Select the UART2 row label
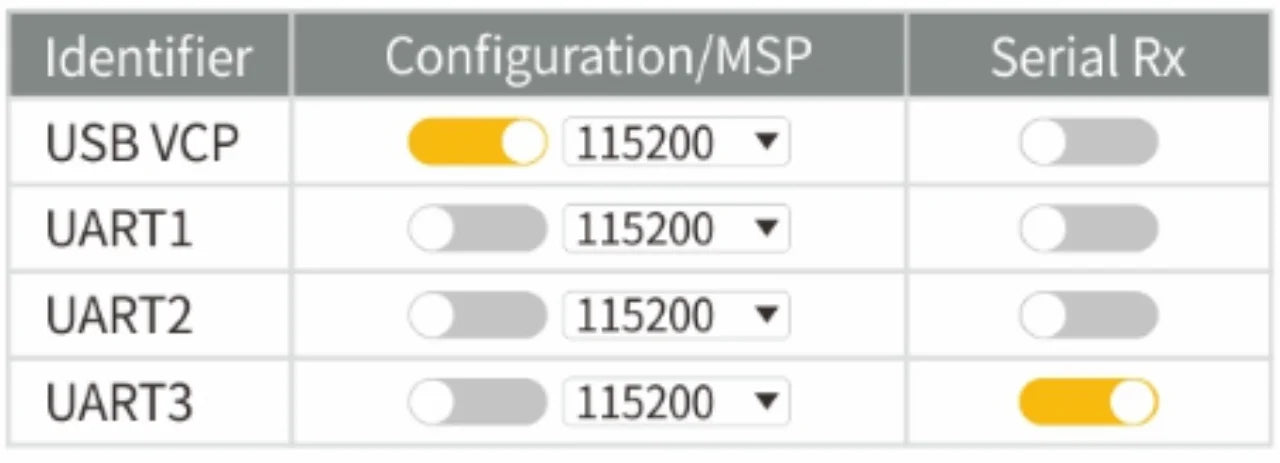This screenshot has height=463, width=1280. pyautogui.click(x=119, y=317)
